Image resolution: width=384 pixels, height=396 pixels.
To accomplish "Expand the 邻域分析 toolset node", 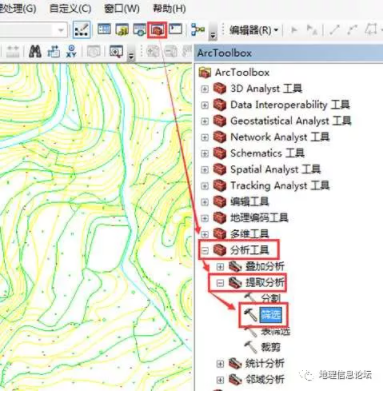I will (x=220, y=380).
